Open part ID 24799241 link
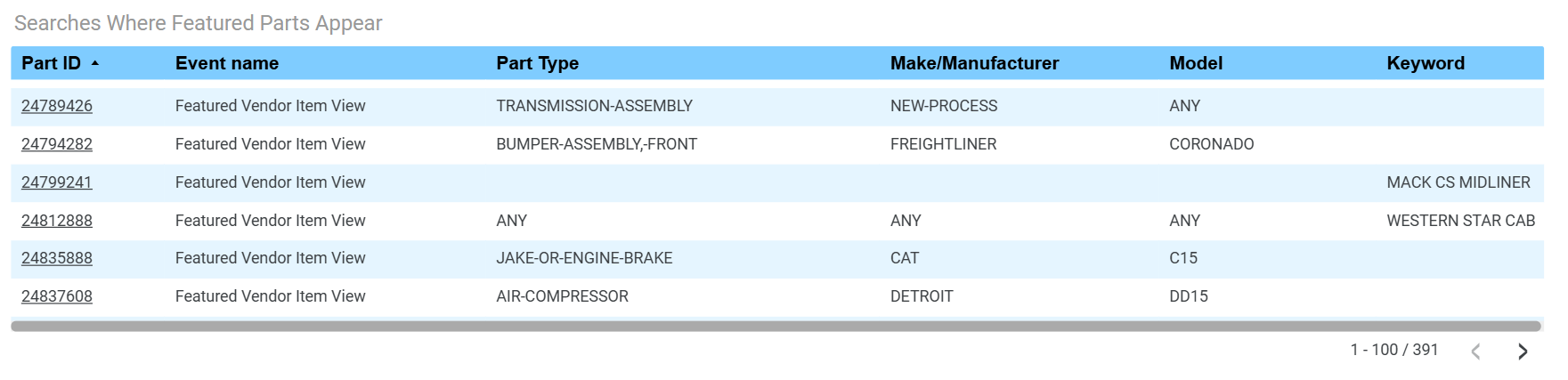Screen dimensions: 1568x380 [57, 182]
